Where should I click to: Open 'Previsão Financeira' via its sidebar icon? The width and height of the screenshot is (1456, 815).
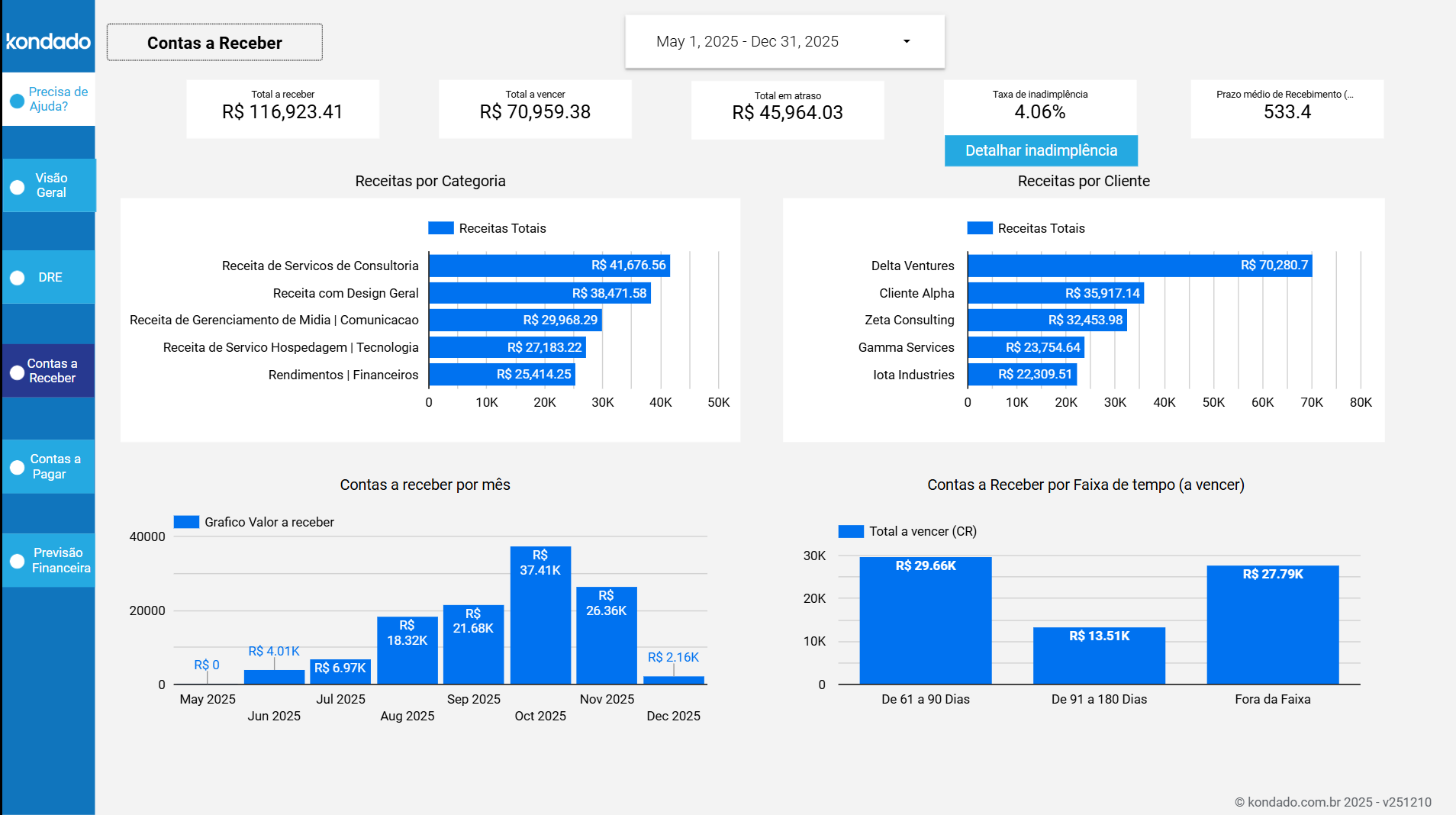click(15, 560)
